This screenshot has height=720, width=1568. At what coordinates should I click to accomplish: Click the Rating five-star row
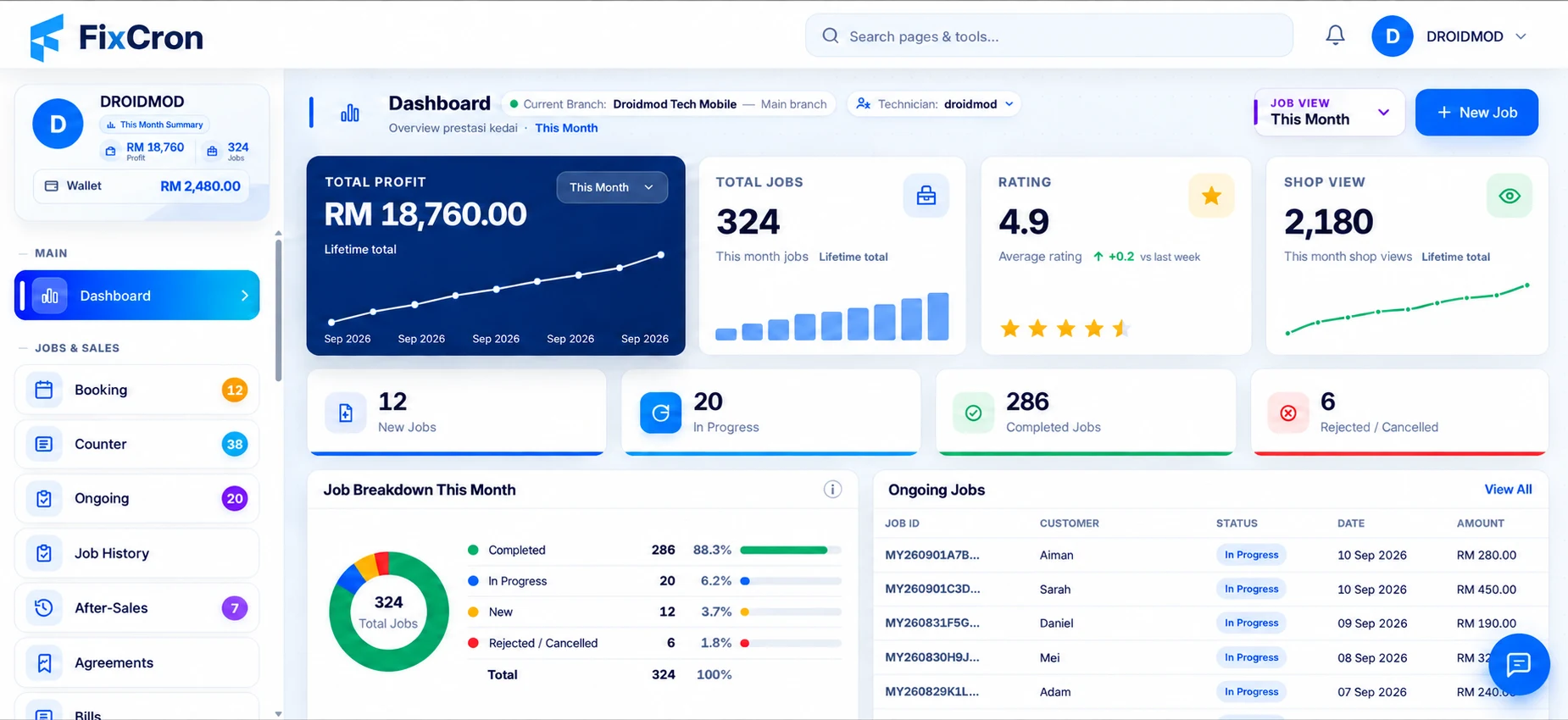pyautogui.click(x=1065, y=328)
